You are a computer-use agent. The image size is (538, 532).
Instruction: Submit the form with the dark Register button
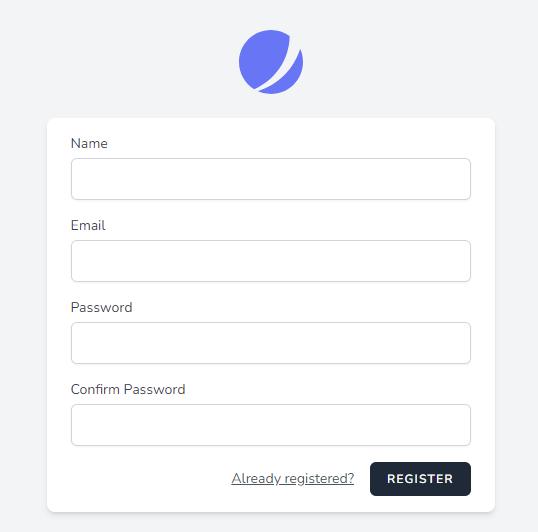(420, 479)
